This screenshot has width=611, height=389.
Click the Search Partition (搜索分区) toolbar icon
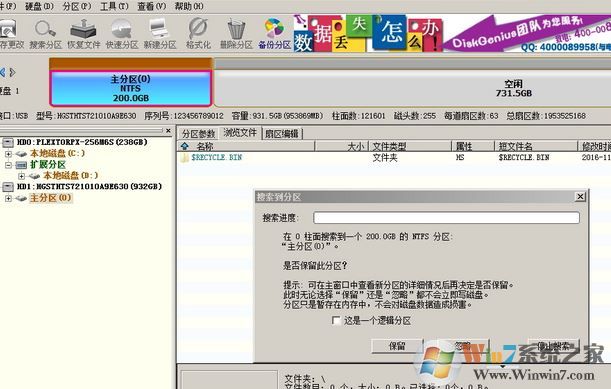pyautogui.click(x=45, y=34)
